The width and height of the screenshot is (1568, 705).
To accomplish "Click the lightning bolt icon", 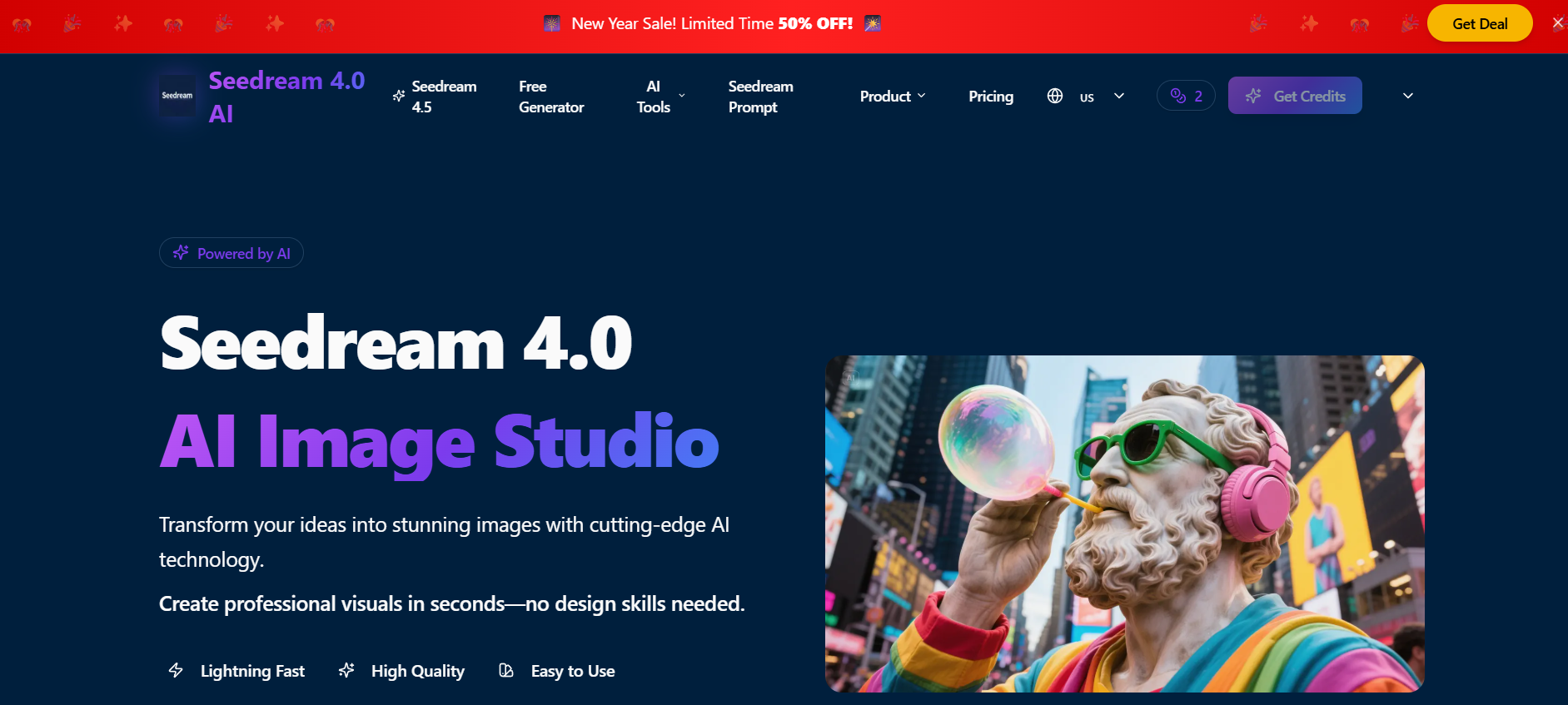I will pyautogui.click(x=176, y=670).
